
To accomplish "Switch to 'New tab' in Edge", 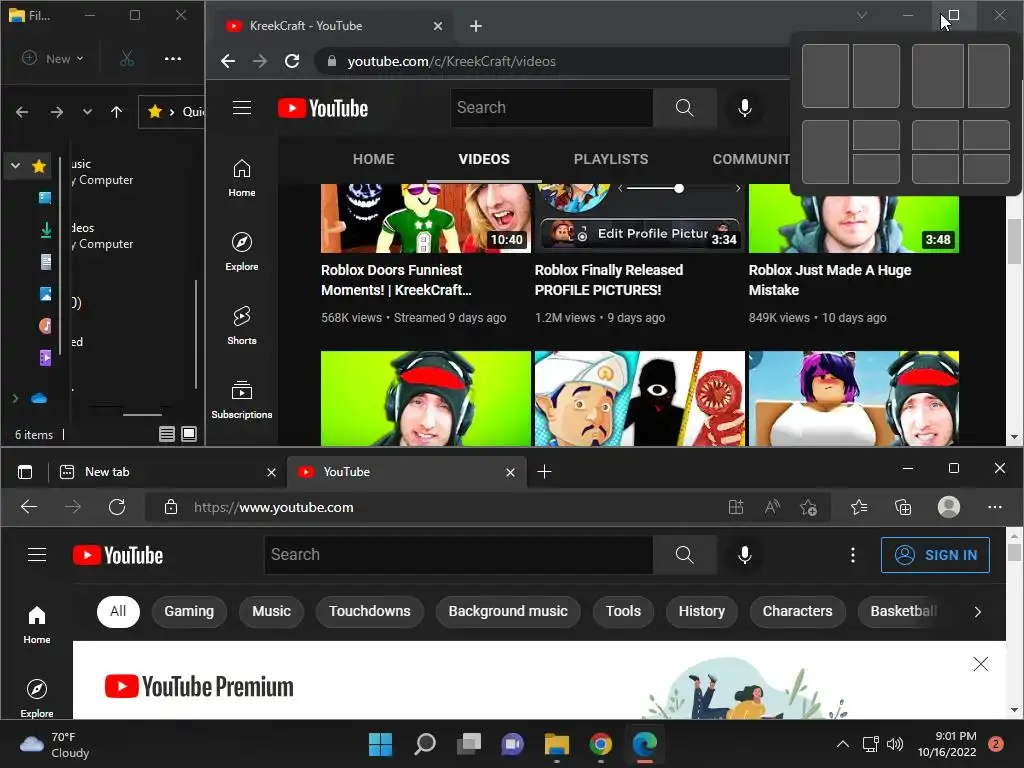I will click(167, 472).
